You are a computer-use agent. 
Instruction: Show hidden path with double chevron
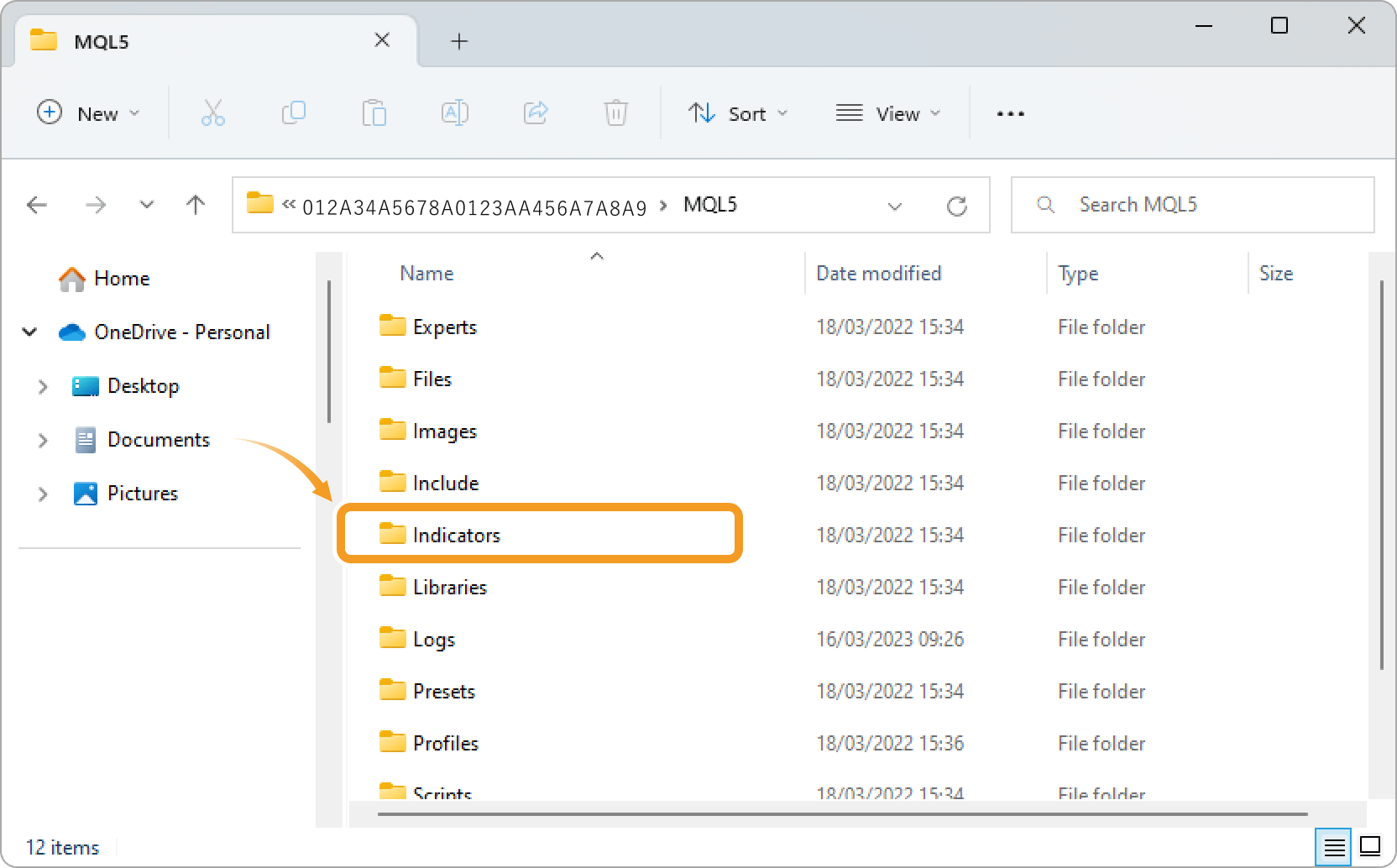click(x=289, y=205)
